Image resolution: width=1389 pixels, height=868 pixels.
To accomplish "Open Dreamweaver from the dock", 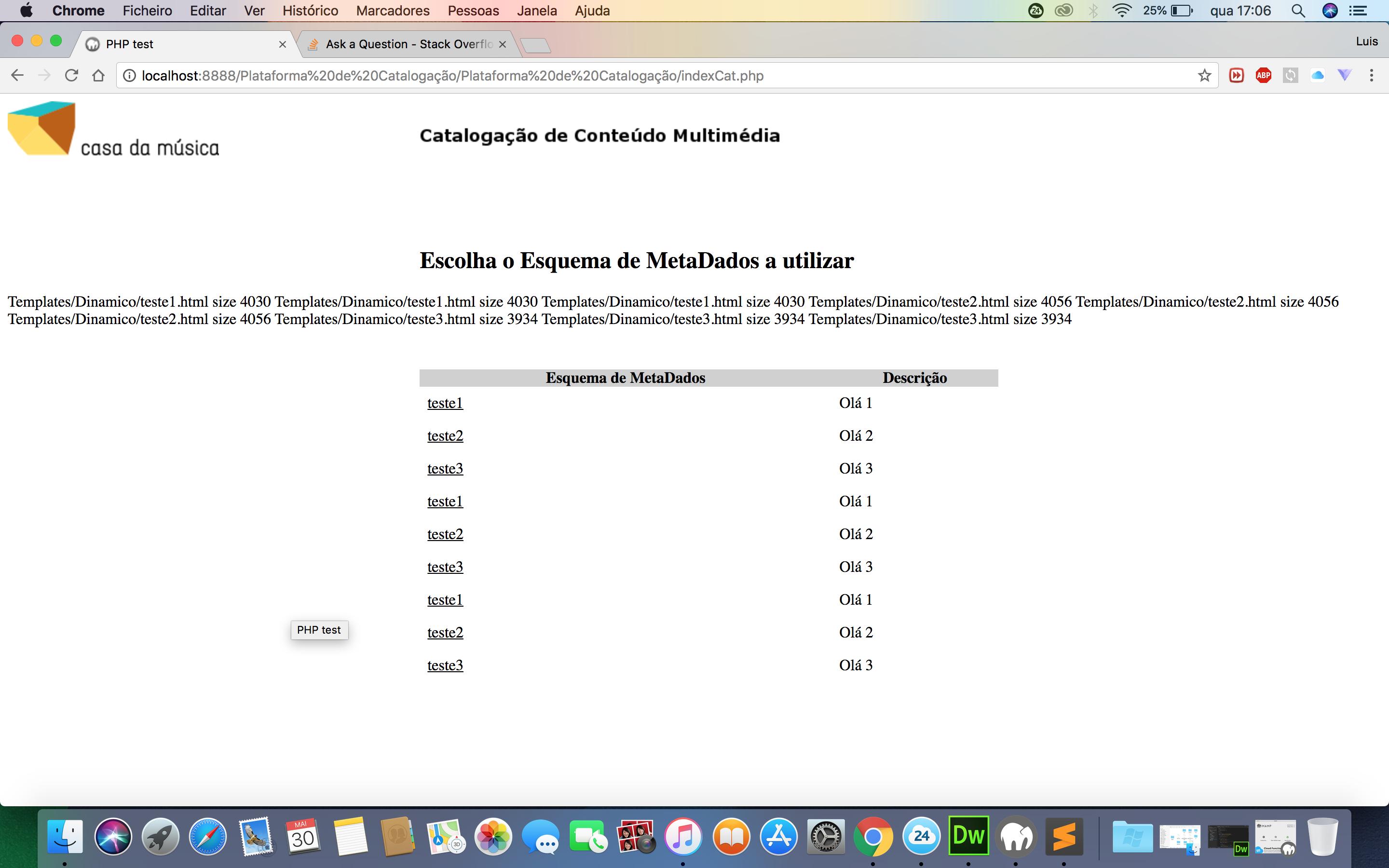I will (968, 836).
